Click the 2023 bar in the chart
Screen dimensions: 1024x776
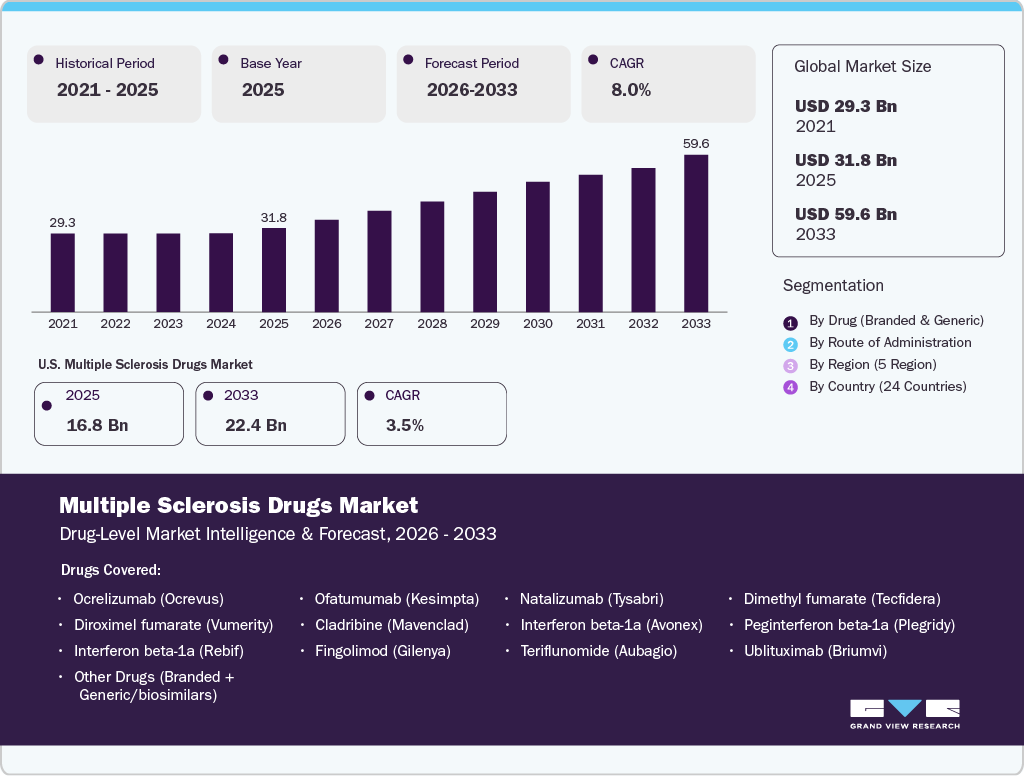click(168, 272)
